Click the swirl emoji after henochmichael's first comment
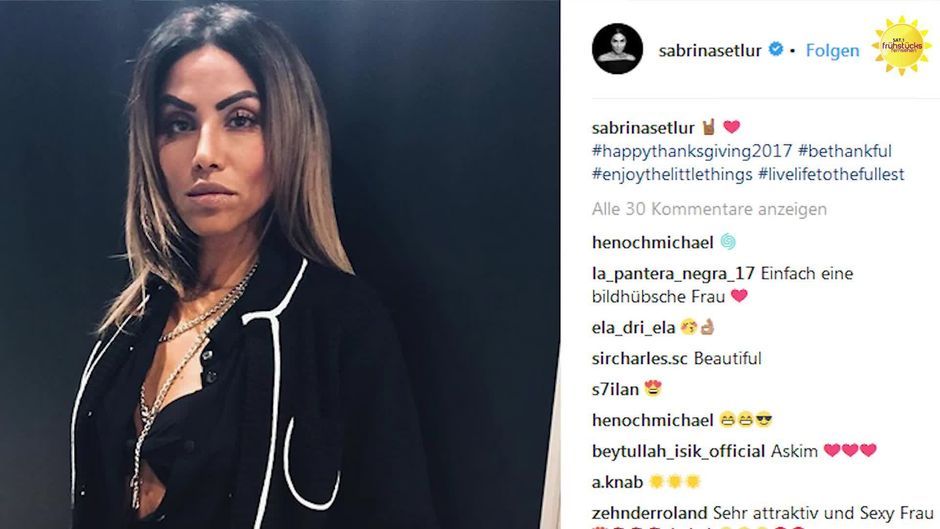 pos(728,242)
